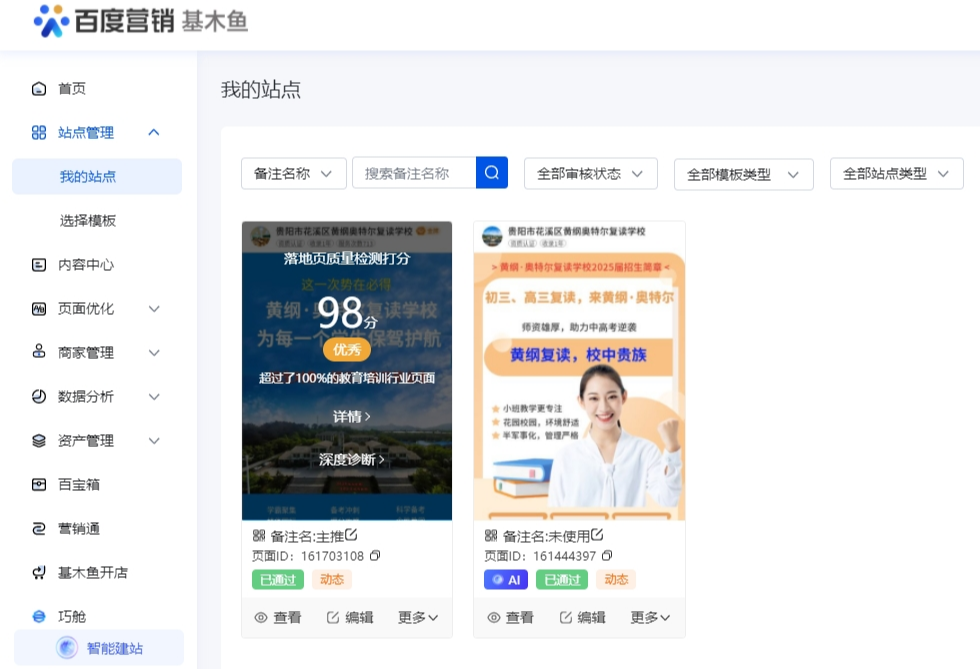The image size is (980, 669).
Task: Expand the 商家管理 menu chevron
Action: coord(154,353)
